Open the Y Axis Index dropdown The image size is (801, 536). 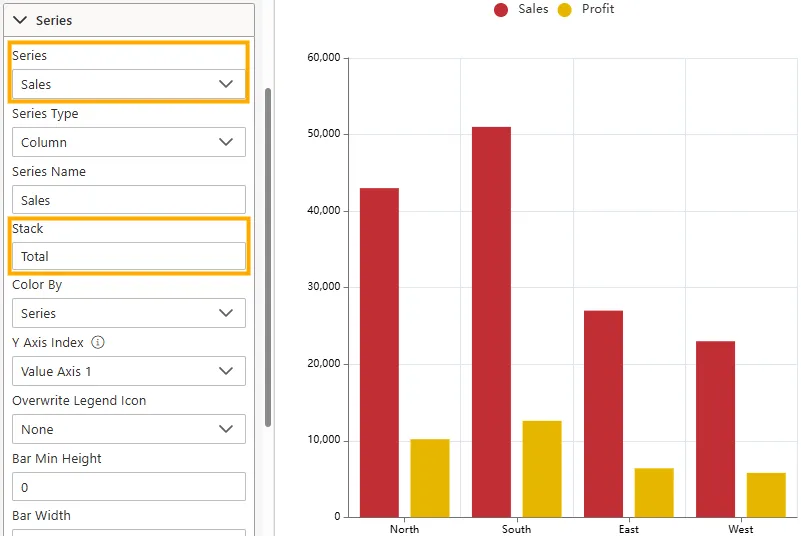click(x=128, y=371)
